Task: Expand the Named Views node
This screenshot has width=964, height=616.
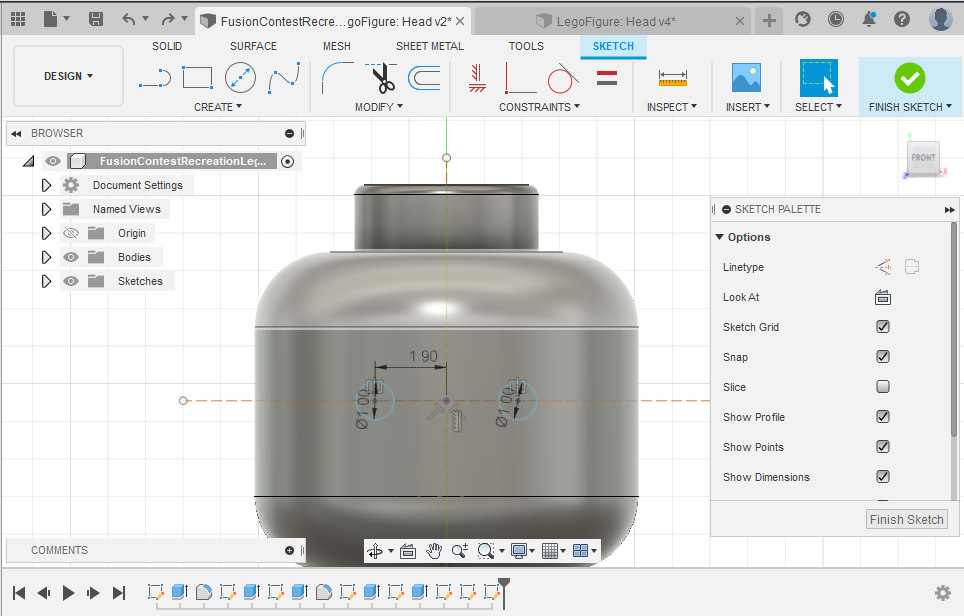Action: [46, 209]
